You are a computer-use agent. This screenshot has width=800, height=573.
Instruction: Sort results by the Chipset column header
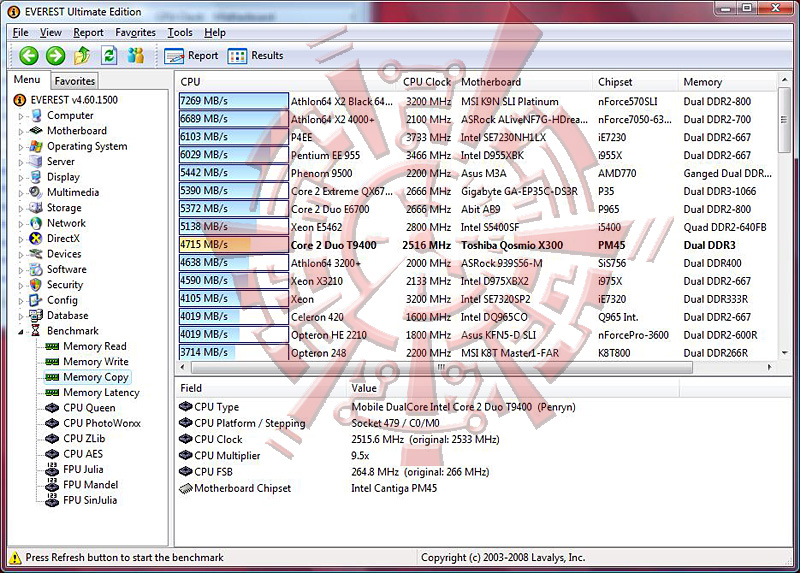point(636,82)
